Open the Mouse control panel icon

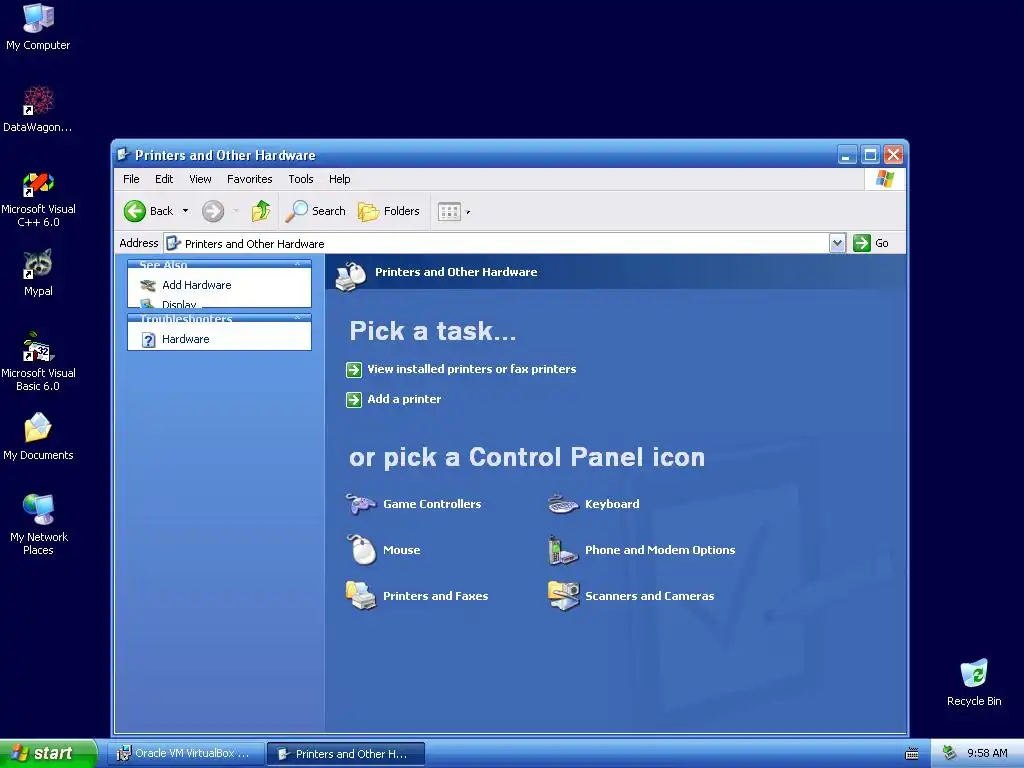pos(361,549)
